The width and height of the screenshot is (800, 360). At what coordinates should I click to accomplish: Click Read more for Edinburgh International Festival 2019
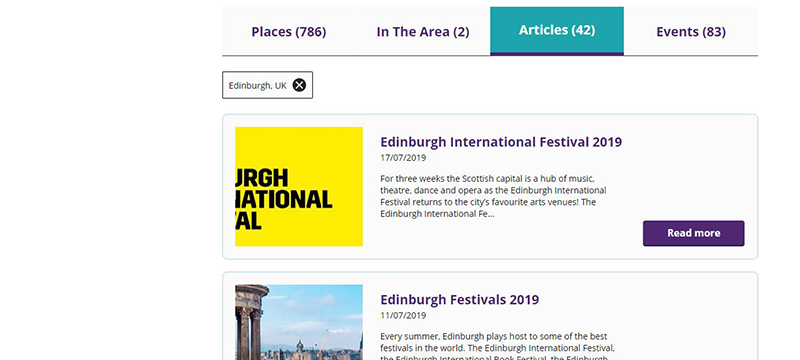coord(693,233)
